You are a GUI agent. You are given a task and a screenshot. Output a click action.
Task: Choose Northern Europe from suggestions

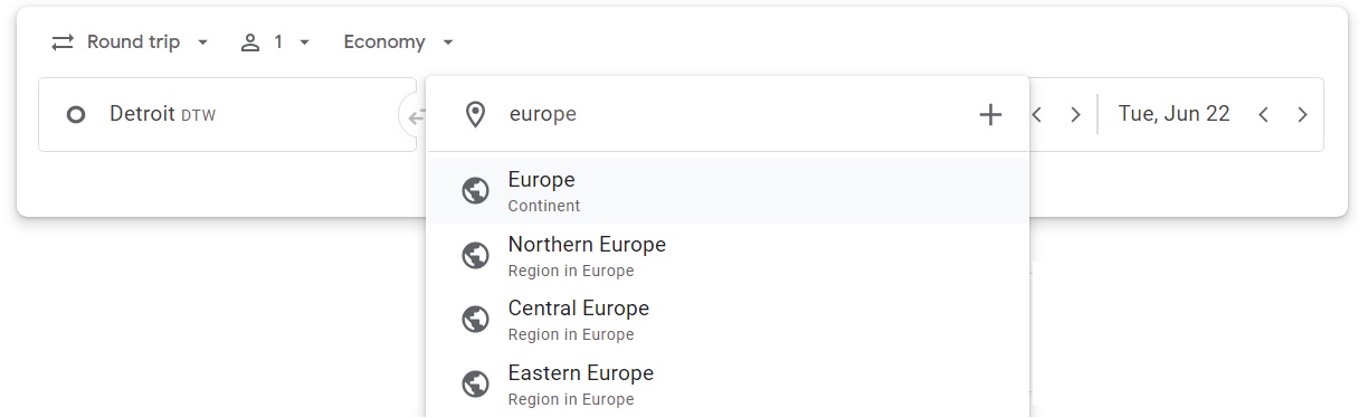pos(727,256)
